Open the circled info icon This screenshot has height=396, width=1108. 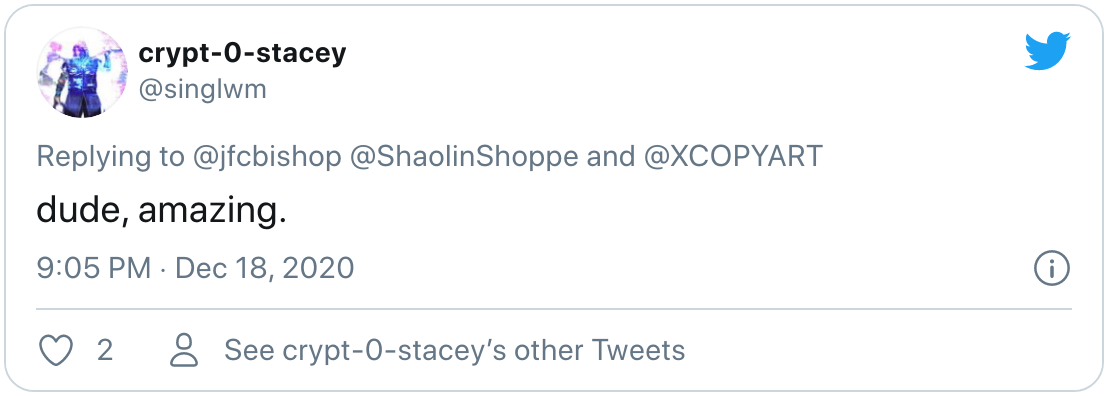tap(1052, 269)
